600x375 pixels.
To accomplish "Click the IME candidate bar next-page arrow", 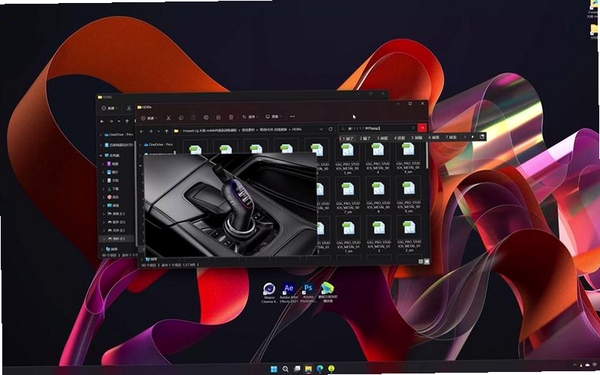I will (x=473, y=137).
